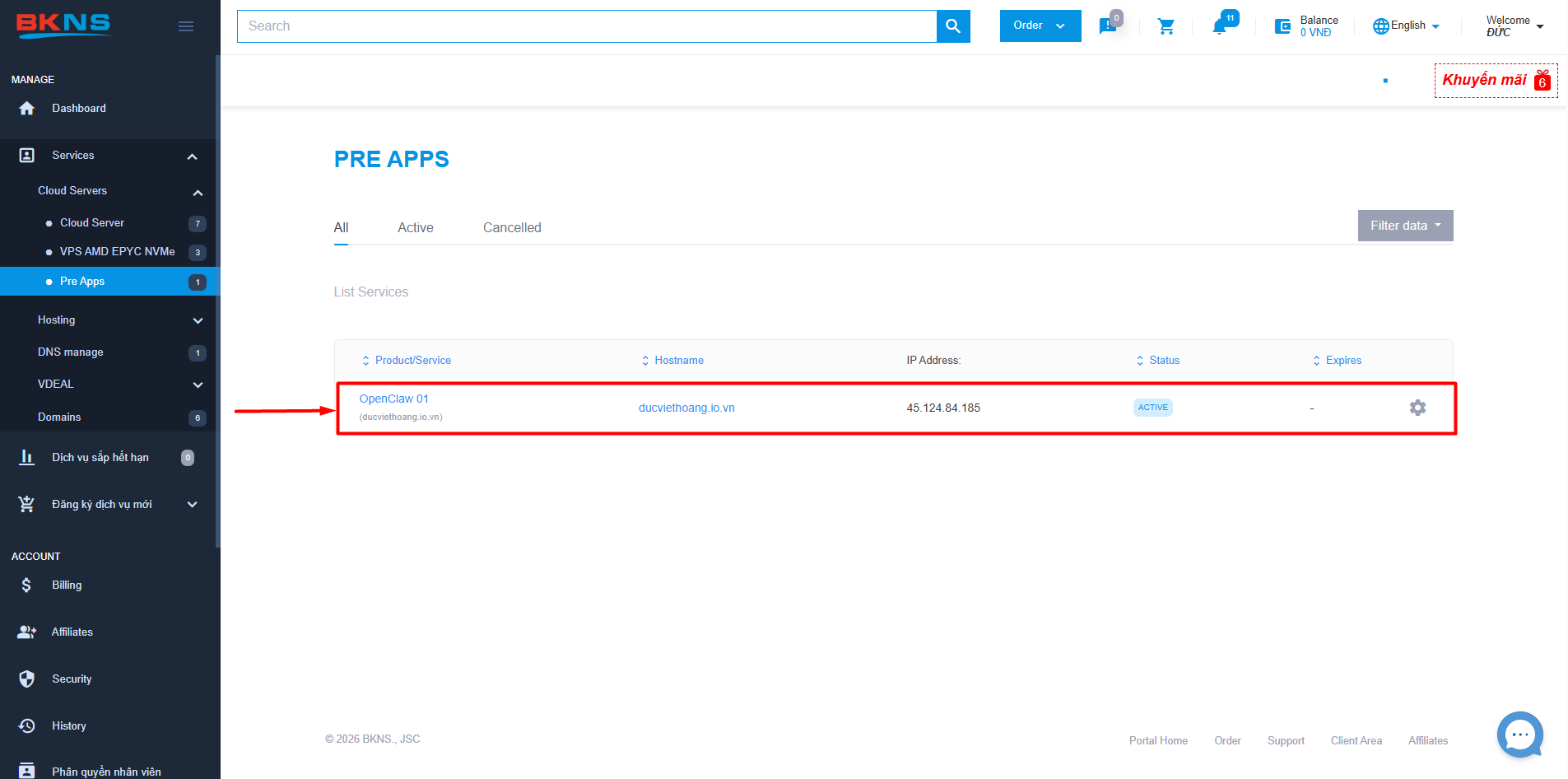1568x779 pixels.
Task: Focus the Search input field
Action: tap(587, 26)
